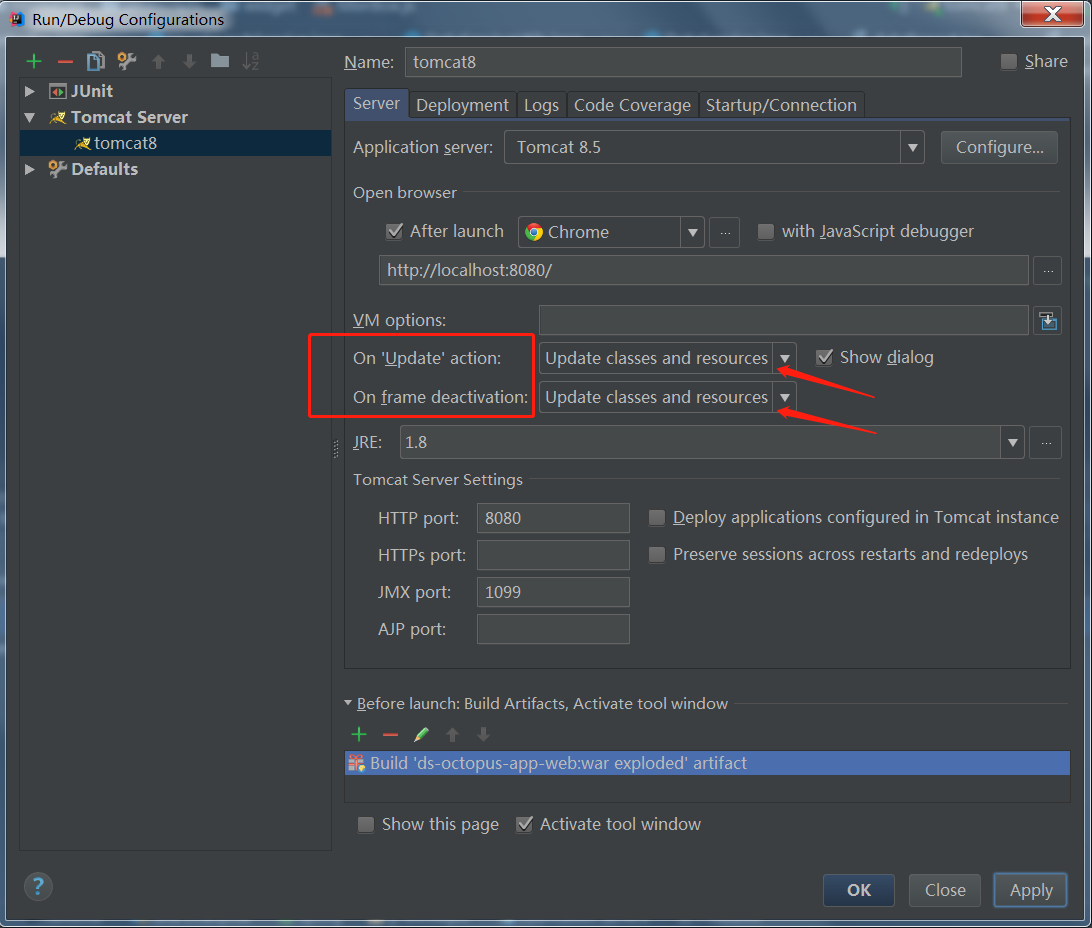Select tomcat8 configuration in tree

point(176,143)
